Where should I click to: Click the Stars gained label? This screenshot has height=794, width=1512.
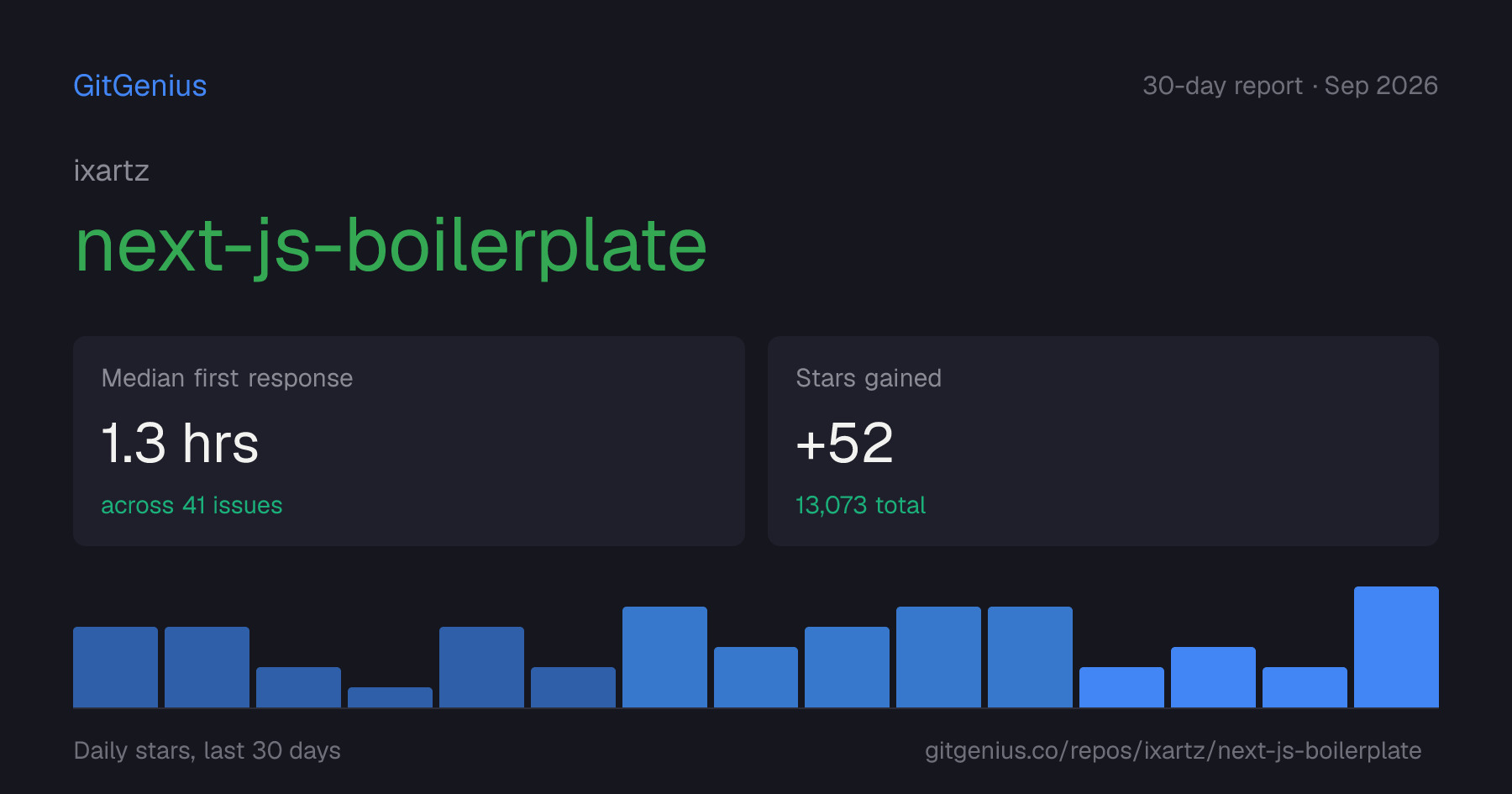click(x=869, y=378)
